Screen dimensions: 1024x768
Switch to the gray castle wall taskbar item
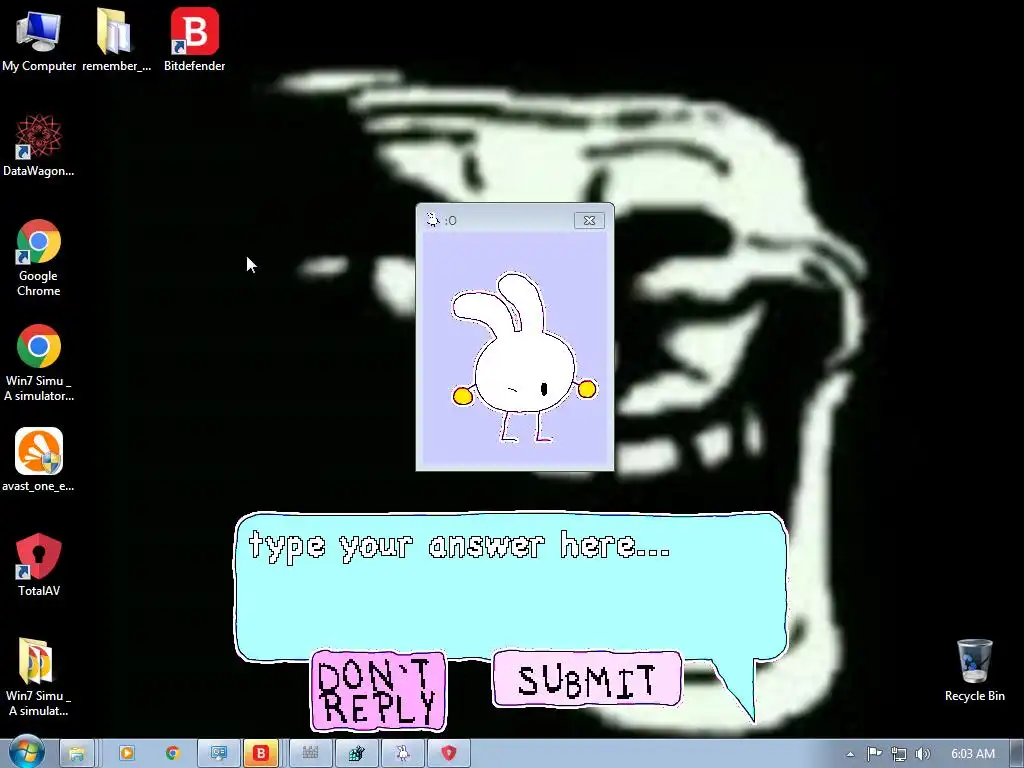(310, 754)
